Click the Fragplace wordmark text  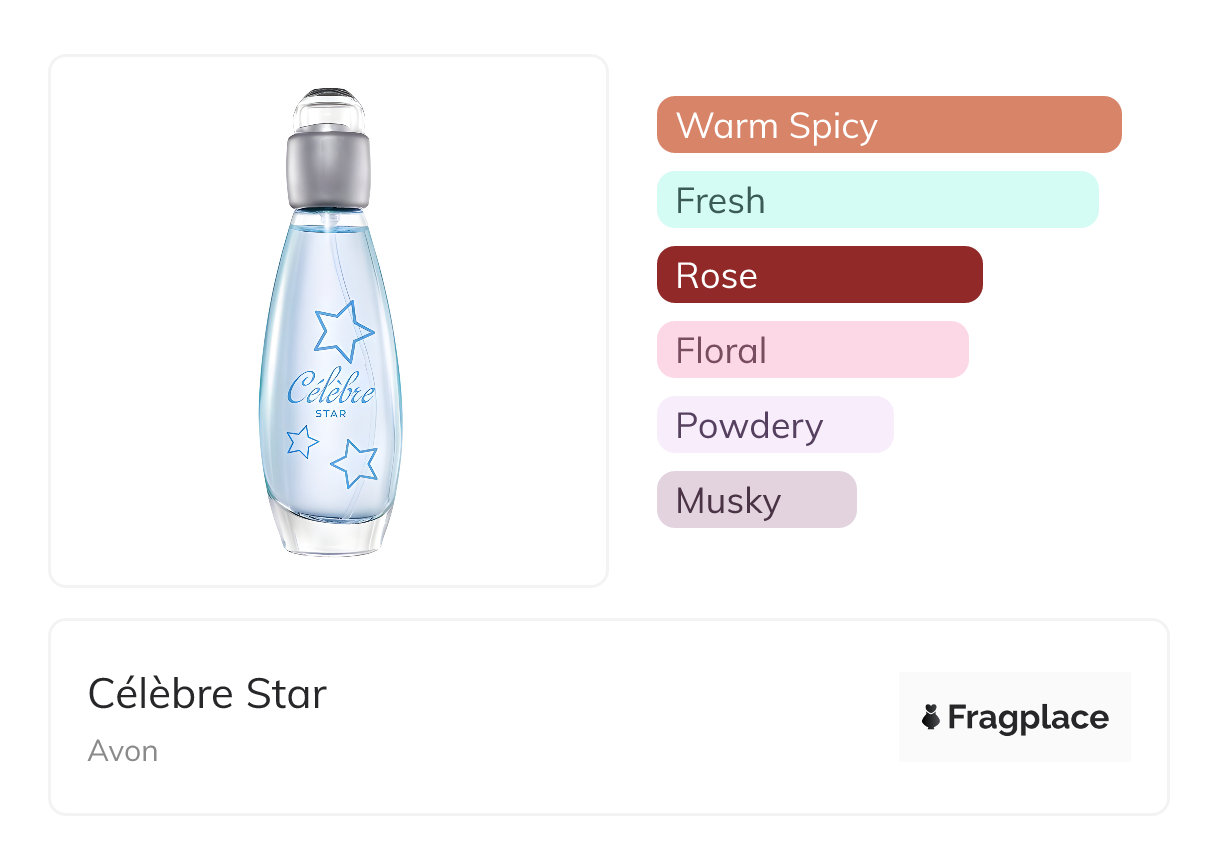click(1027, 717)
